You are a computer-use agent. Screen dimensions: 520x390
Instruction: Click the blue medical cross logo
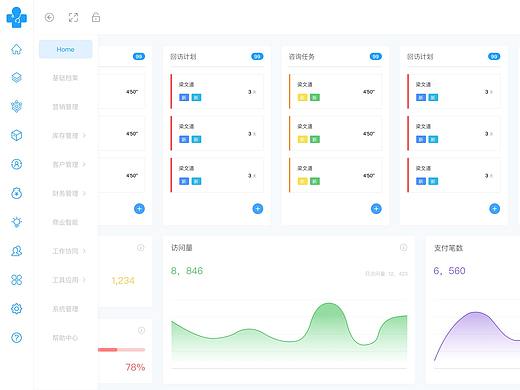(16, 17)
